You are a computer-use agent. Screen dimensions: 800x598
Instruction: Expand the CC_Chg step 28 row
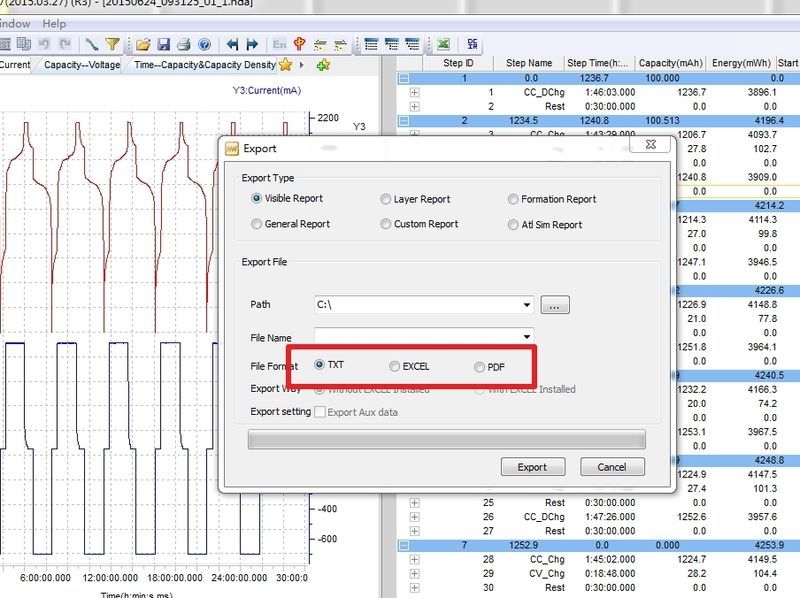[x=415, y=560]
